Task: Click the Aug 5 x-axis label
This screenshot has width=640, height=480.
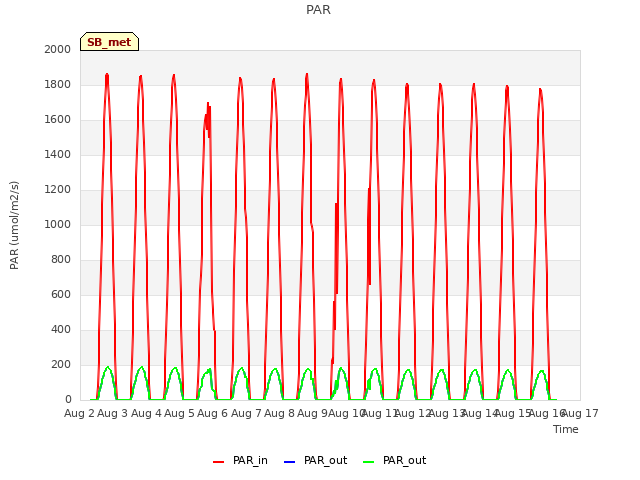Action: pyautogui.click(x=179, y=413)
